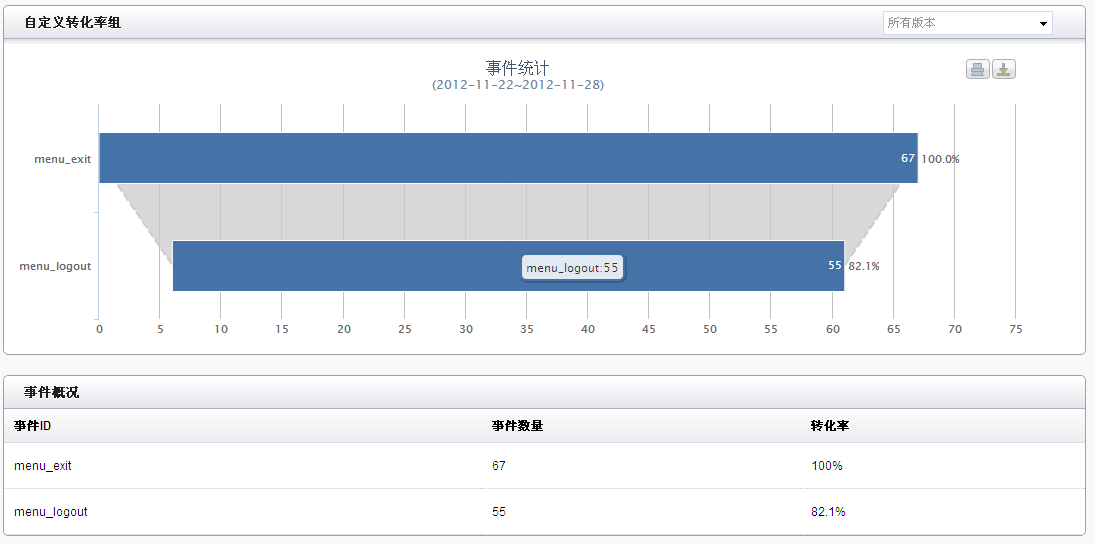Click the 67 count cell in table

tap(498, 466)
